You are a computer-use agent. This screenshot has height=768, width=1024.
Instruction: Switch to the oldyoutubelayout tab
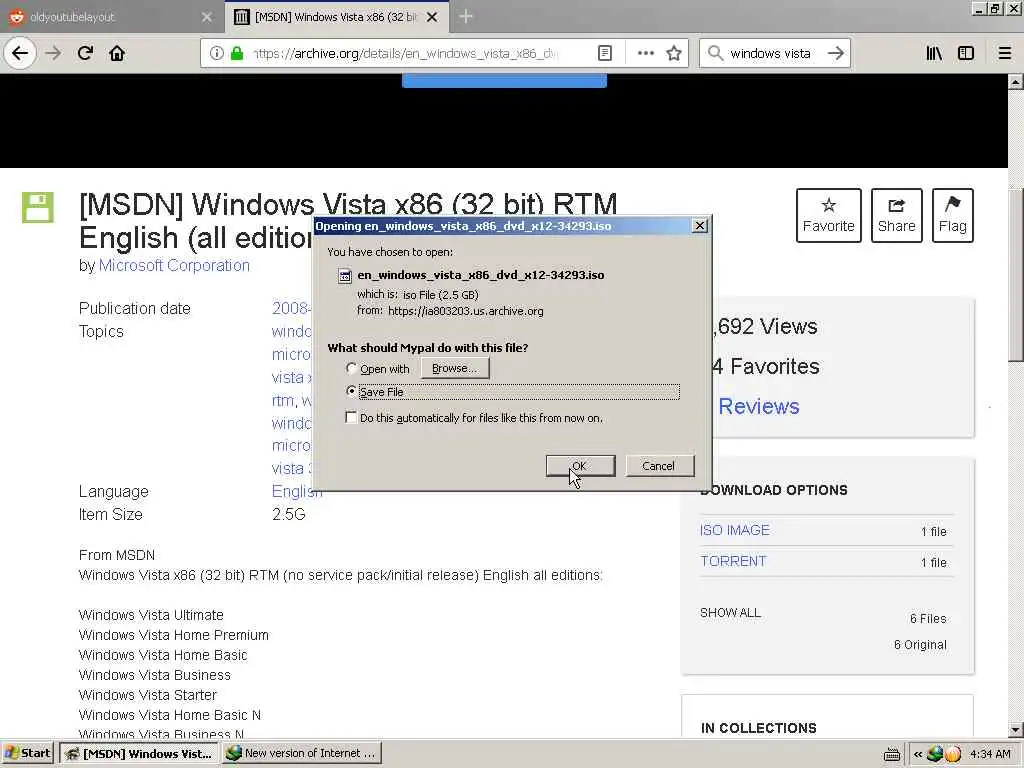pyautogui.click(x=111, y=17)
